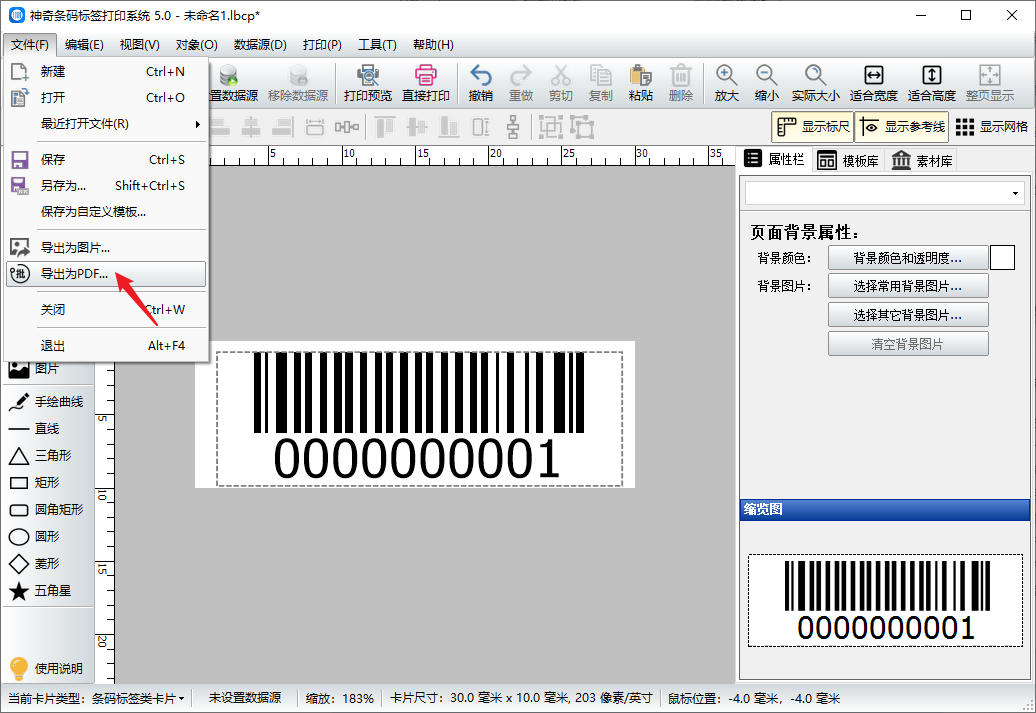Viewport: 1036px width, 713px height.
Task: Open the Object (对象) menu
Action: pyautogui.click(x=196, y=45)
